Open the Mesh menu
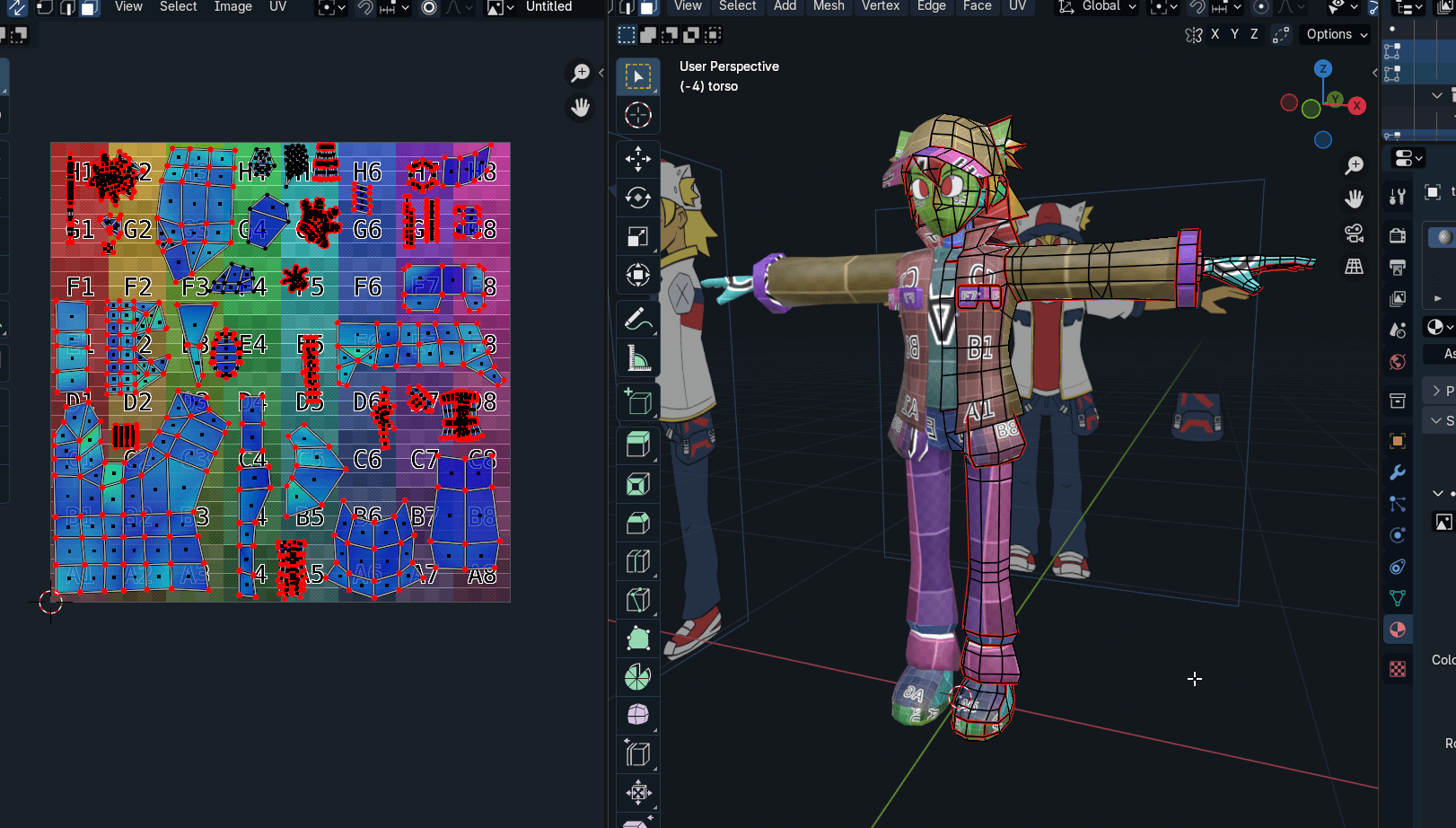 click(x=829, y=7)
